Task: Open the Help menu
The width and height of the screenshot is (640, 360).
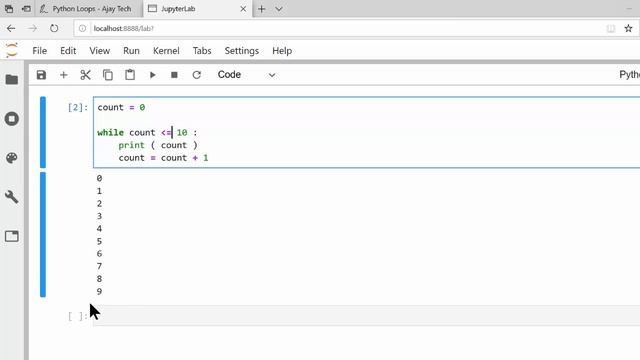Action: pyautogui.click(x=282, y=51)
